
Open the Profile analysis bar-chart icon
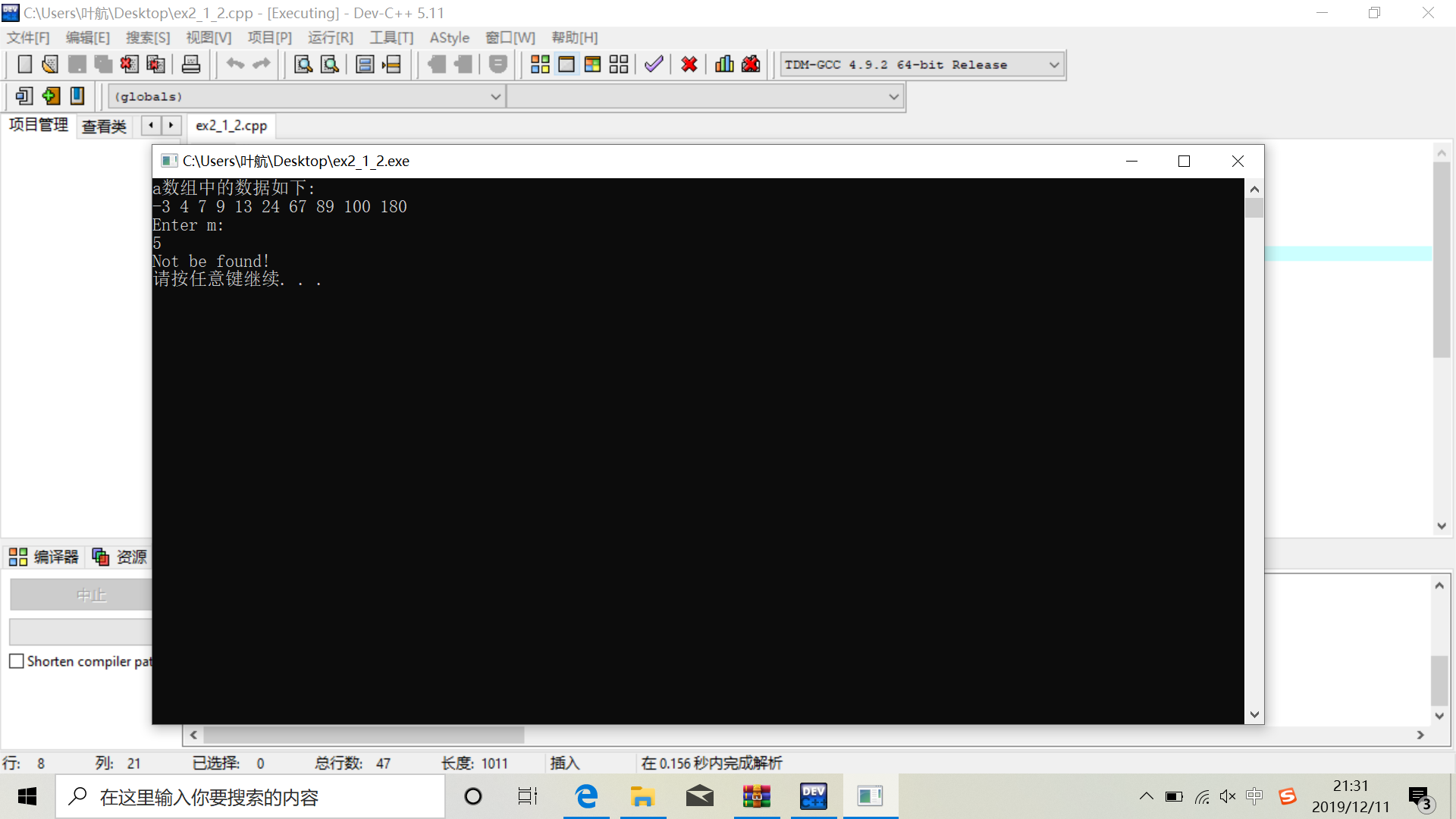coord(724,64)
